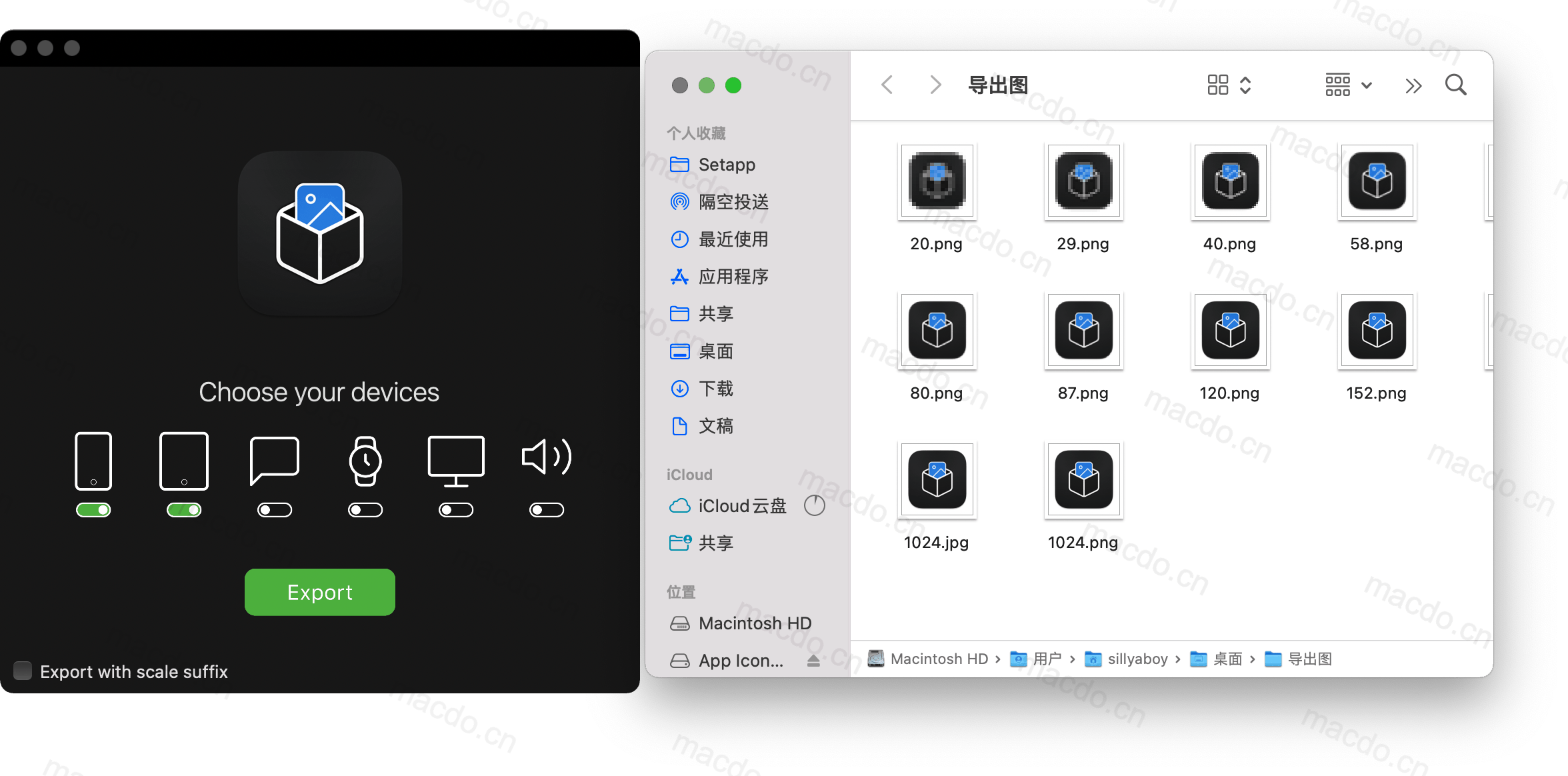This screenshot has width=1568, height=776.
Task: Click Macintosh HD in path bar
Action: pyautogui.click(x=928, y=659)
